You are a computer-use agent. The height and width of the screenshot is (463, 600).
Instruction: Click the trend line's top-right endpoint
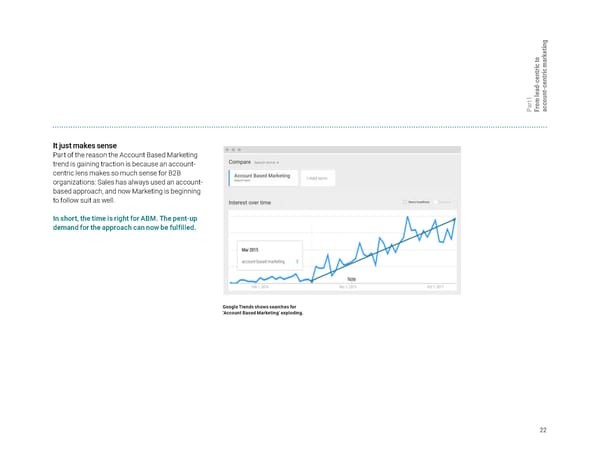click(x=455, y=218)
